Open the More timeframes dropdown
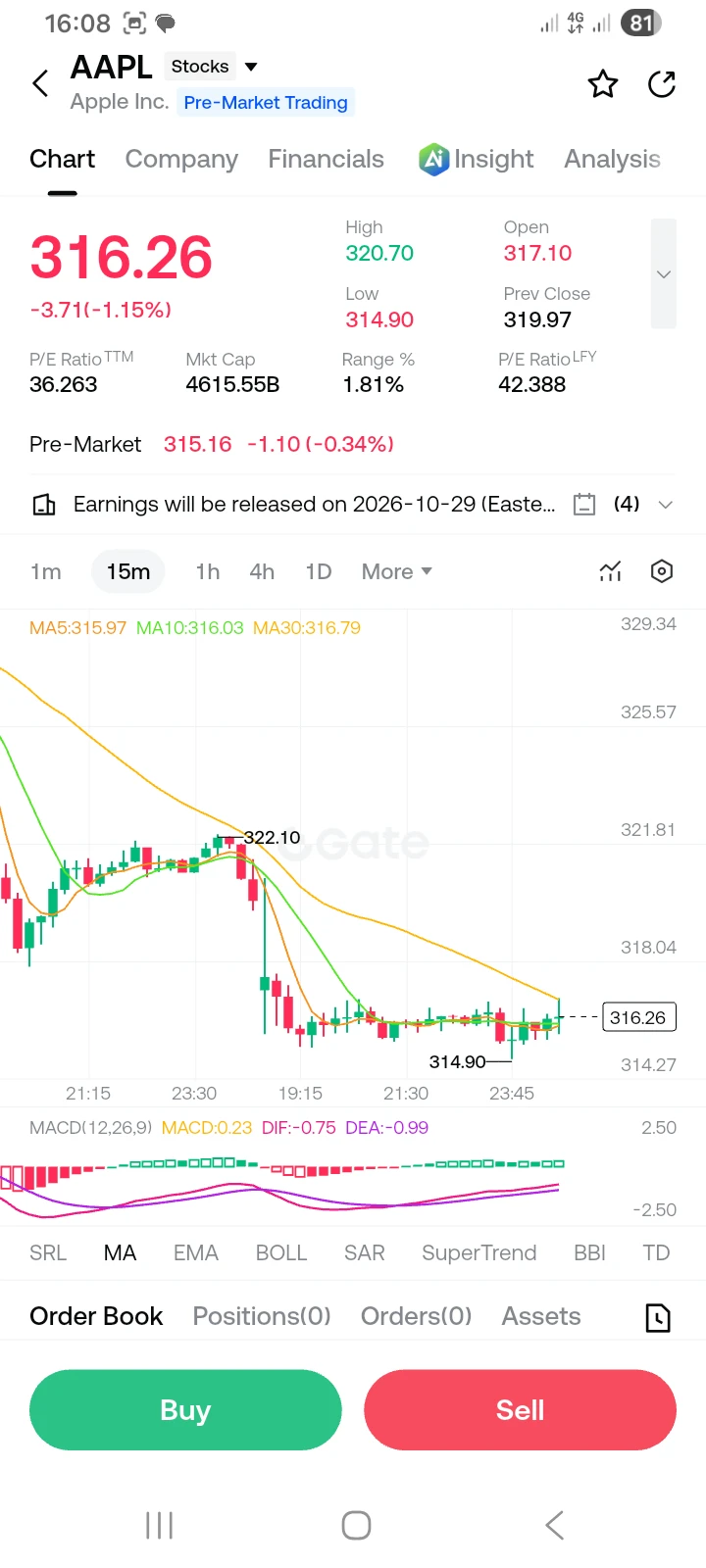This screenshot has height=1568, width=706. click(x=397, y=571)
